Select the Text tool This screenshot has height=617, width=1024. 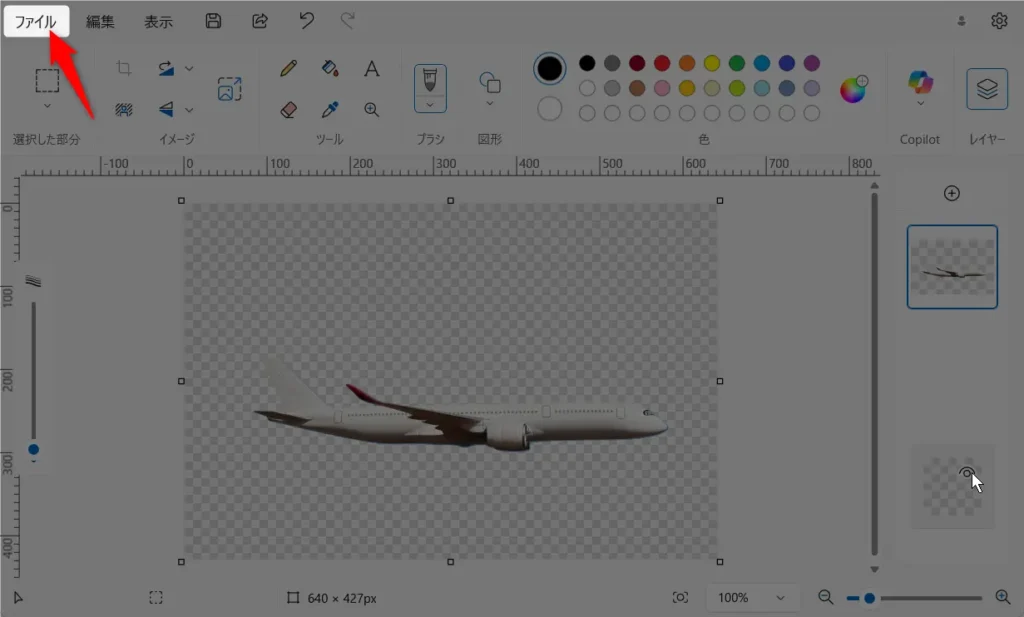[x=372, y=68]
